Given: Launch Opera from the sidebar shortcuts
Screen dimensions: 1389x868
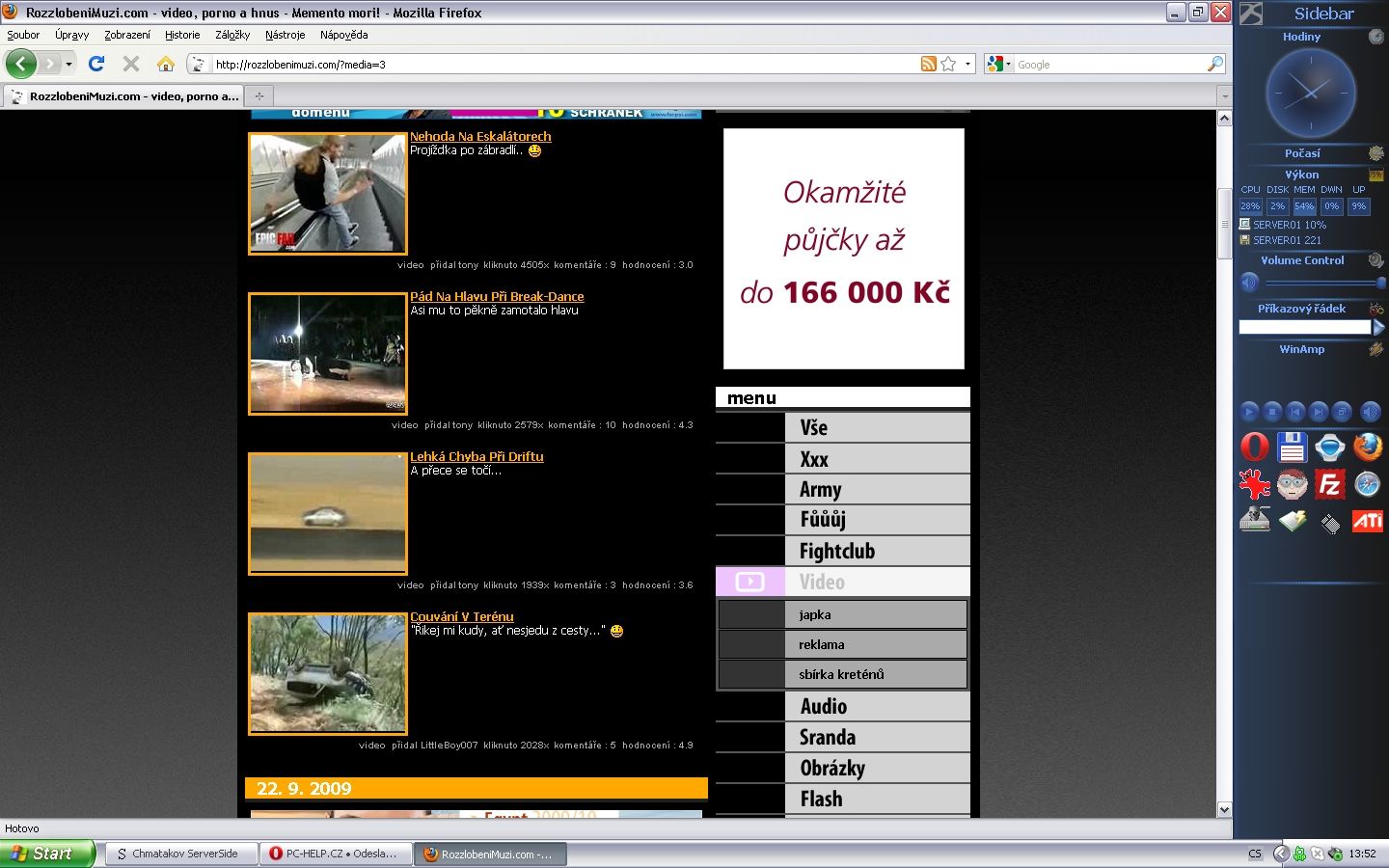Looking at the screenshot, I should click(x=1254, y=448).
